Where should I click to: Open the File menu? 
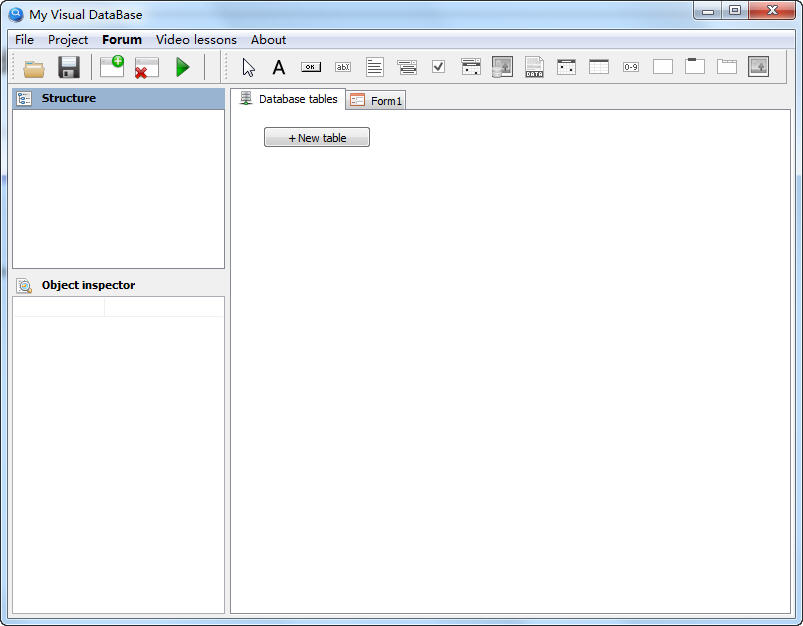pyautogui.click(x=24, y=40)
